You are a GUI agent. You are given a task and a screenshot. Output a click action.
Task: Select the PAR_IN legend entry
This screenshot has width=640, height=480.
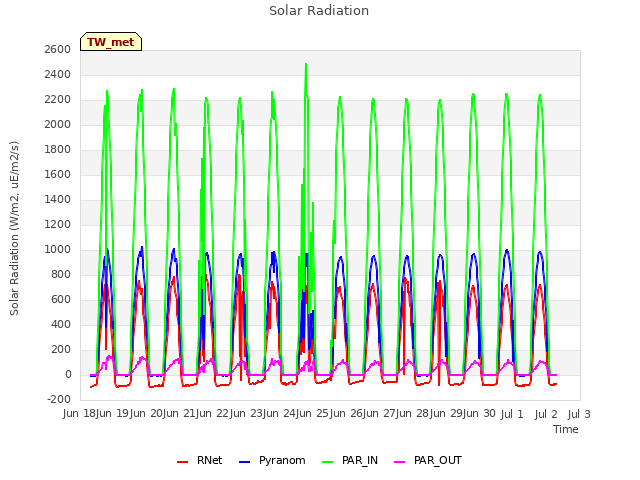[x=350, y=460]
